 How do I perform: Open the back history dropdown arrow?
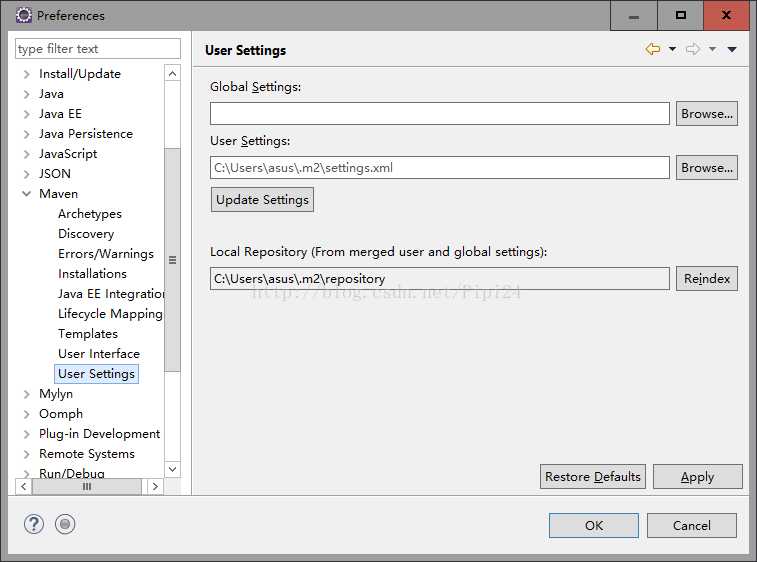pos(672,49)
